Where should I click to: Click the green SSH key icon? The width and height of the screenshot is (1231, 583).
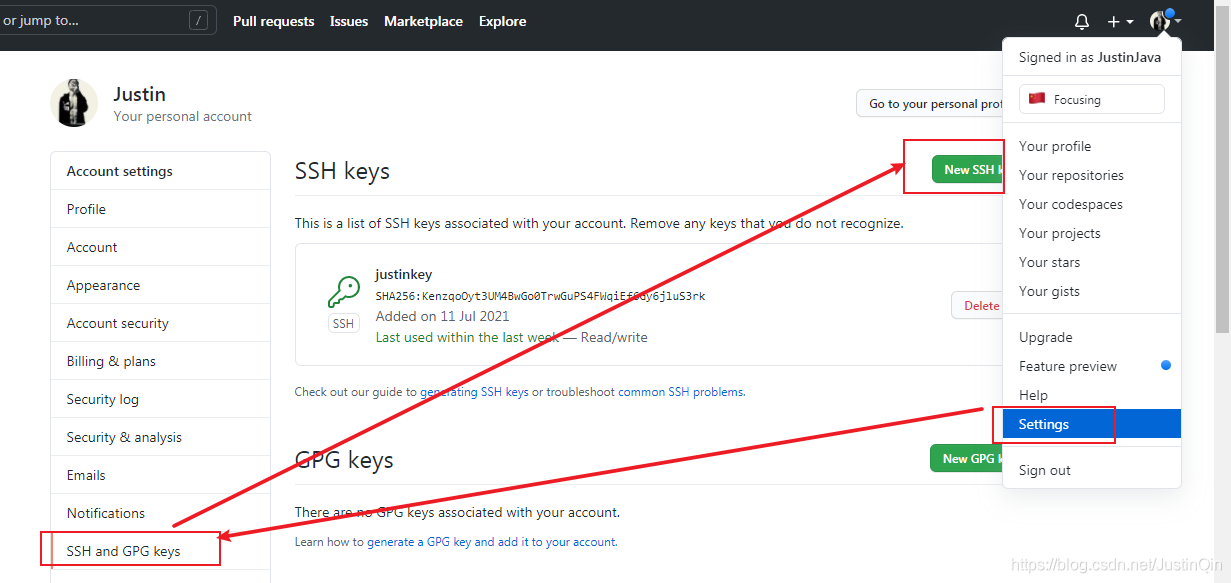coord(344,292)
